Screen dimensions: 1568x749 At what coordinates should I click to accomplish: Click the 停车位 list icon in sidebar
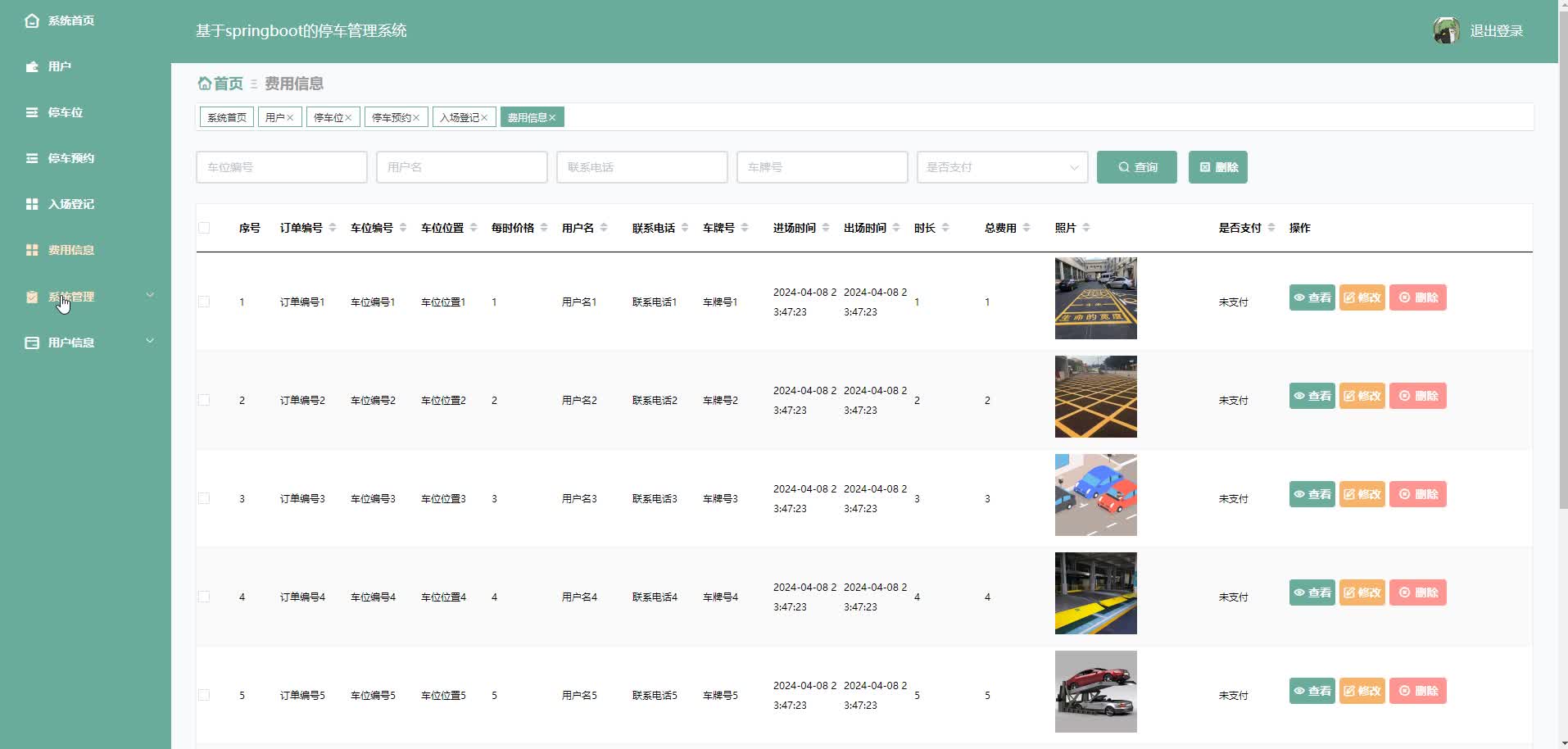pyautogui.click(x=32, y=112)
